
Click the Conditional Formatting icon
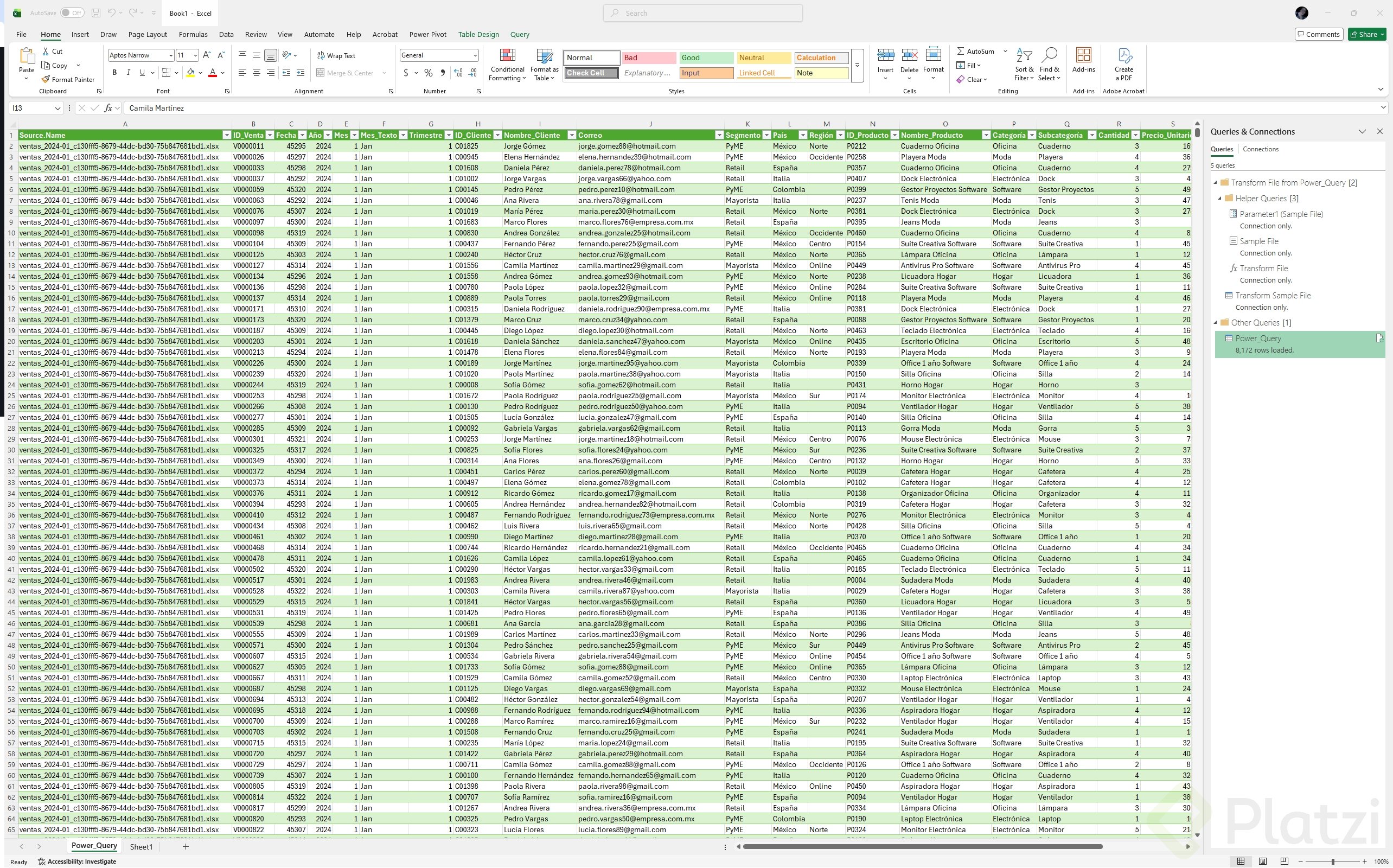pyautogui.click(x=507, y=56)
